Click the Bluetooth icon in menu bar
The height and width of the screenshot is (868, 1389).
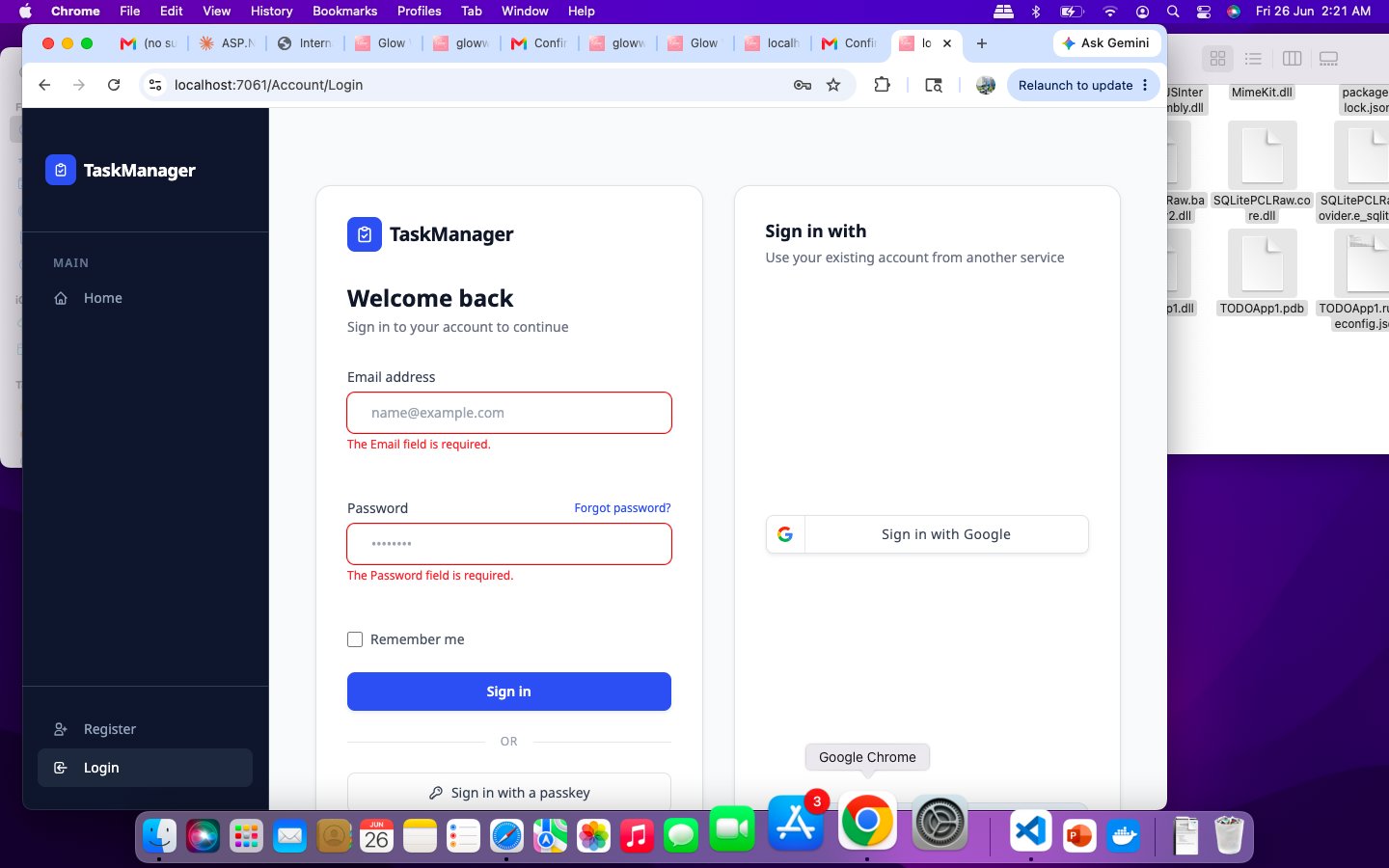[x=1036, y=12]
